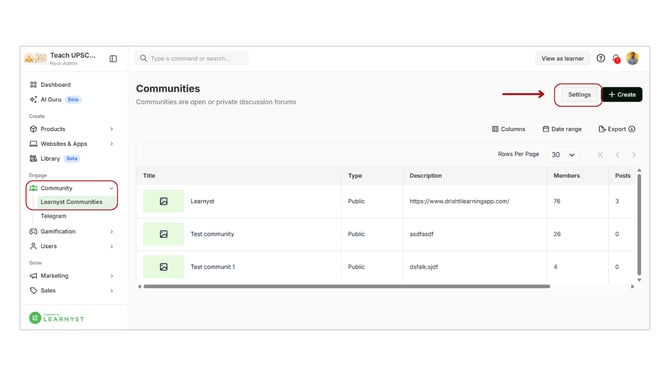Open the Date range filter
Screen dimensions: 670x376
point(562,129)
